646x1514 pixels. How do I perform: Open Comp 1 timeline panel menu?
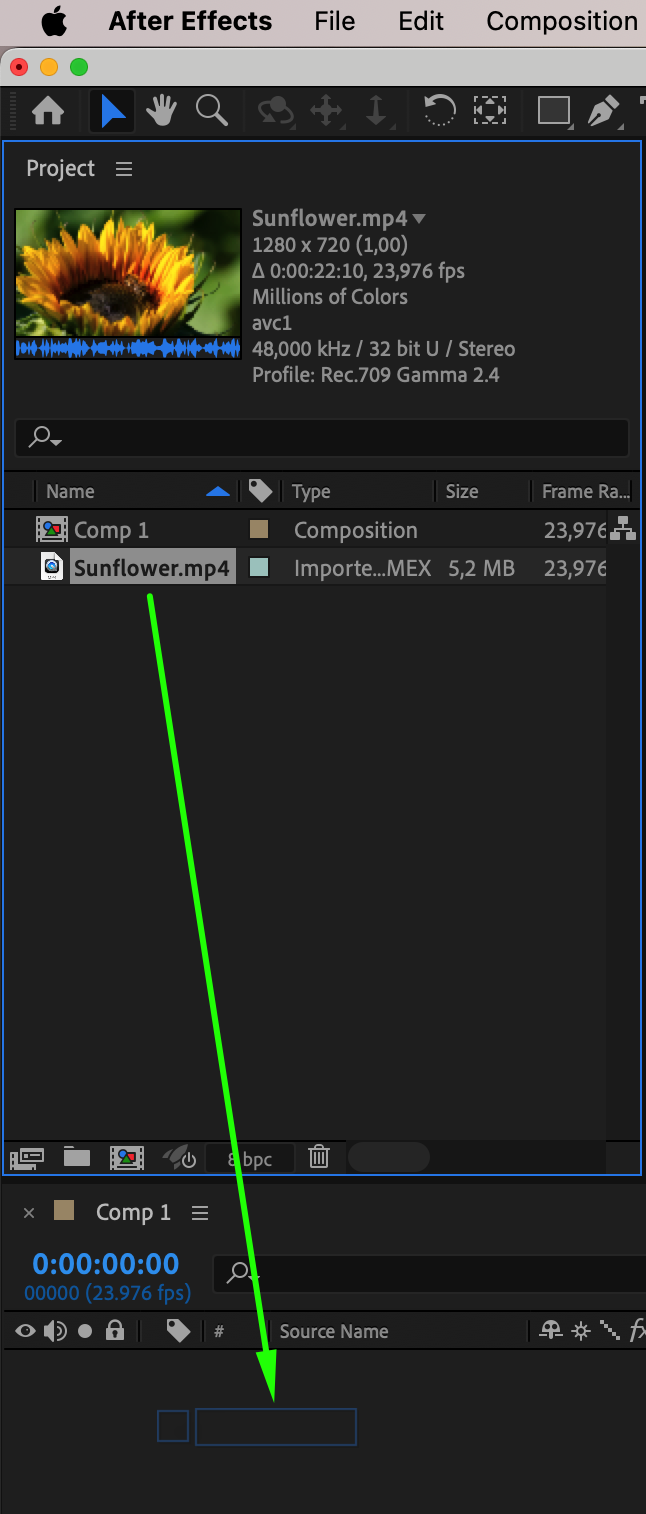[200, 1213]
